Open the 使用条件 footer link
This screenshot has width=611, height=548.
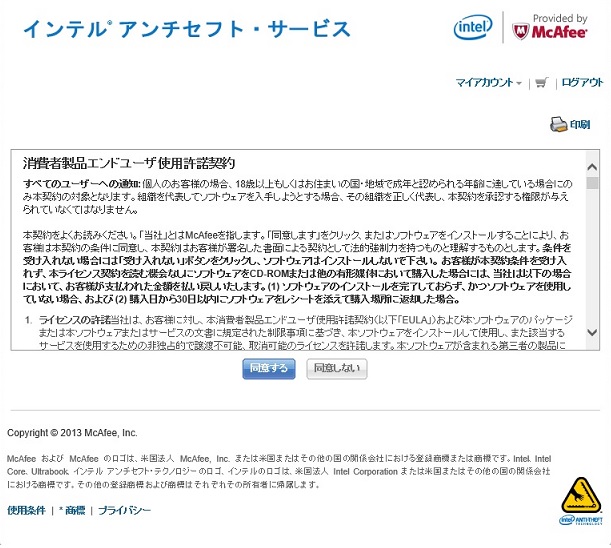click(26, 510)
